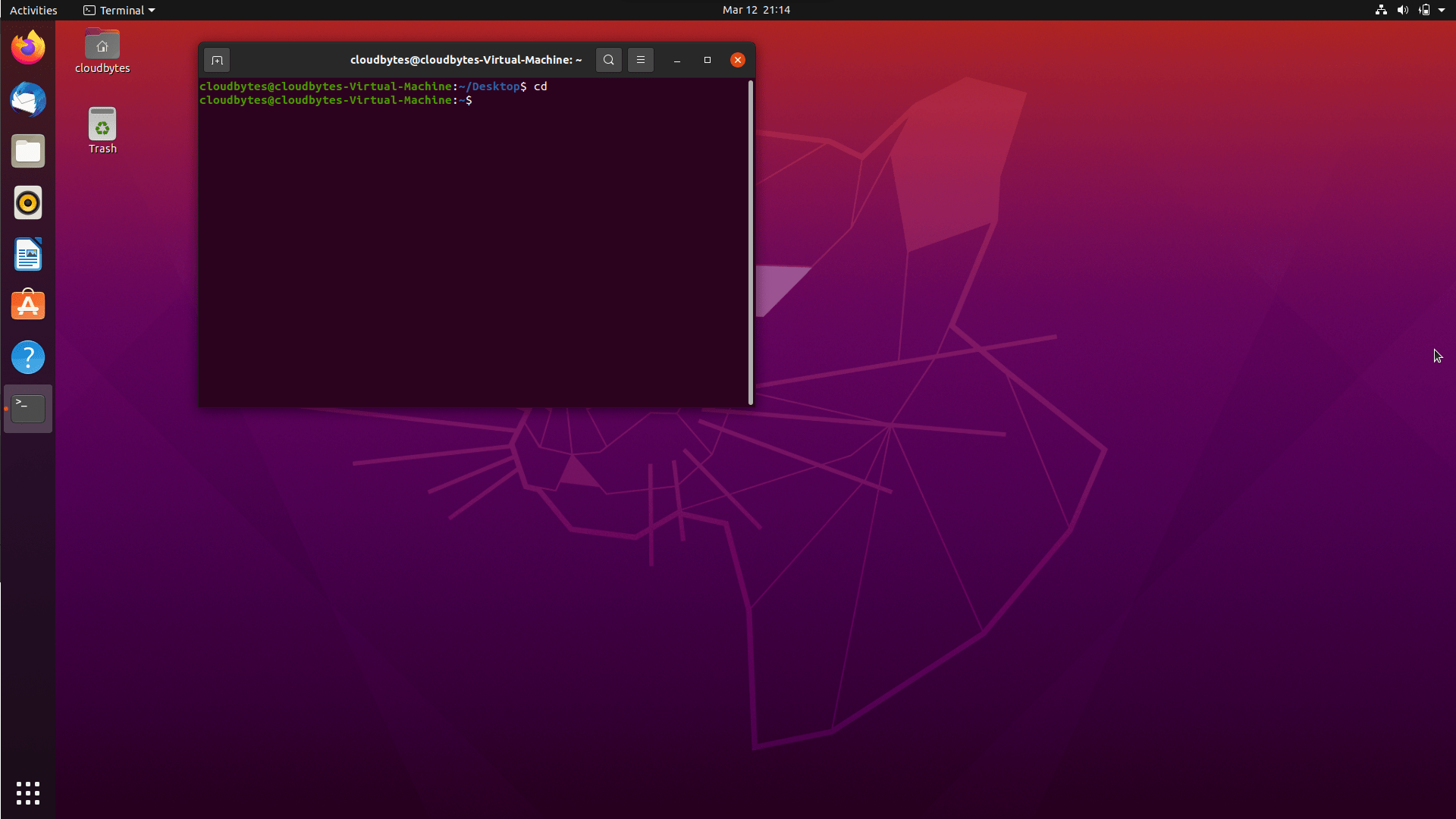Screen dimensions: 1456x819
Task: Open the Show Applications grid button
Action: (x=27, y=792)
